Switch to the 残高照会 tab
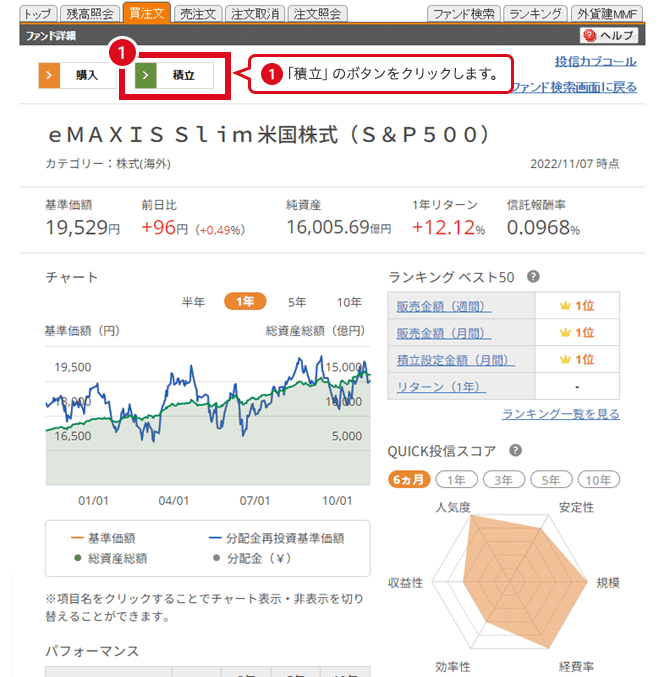 [x=90, y=14]
